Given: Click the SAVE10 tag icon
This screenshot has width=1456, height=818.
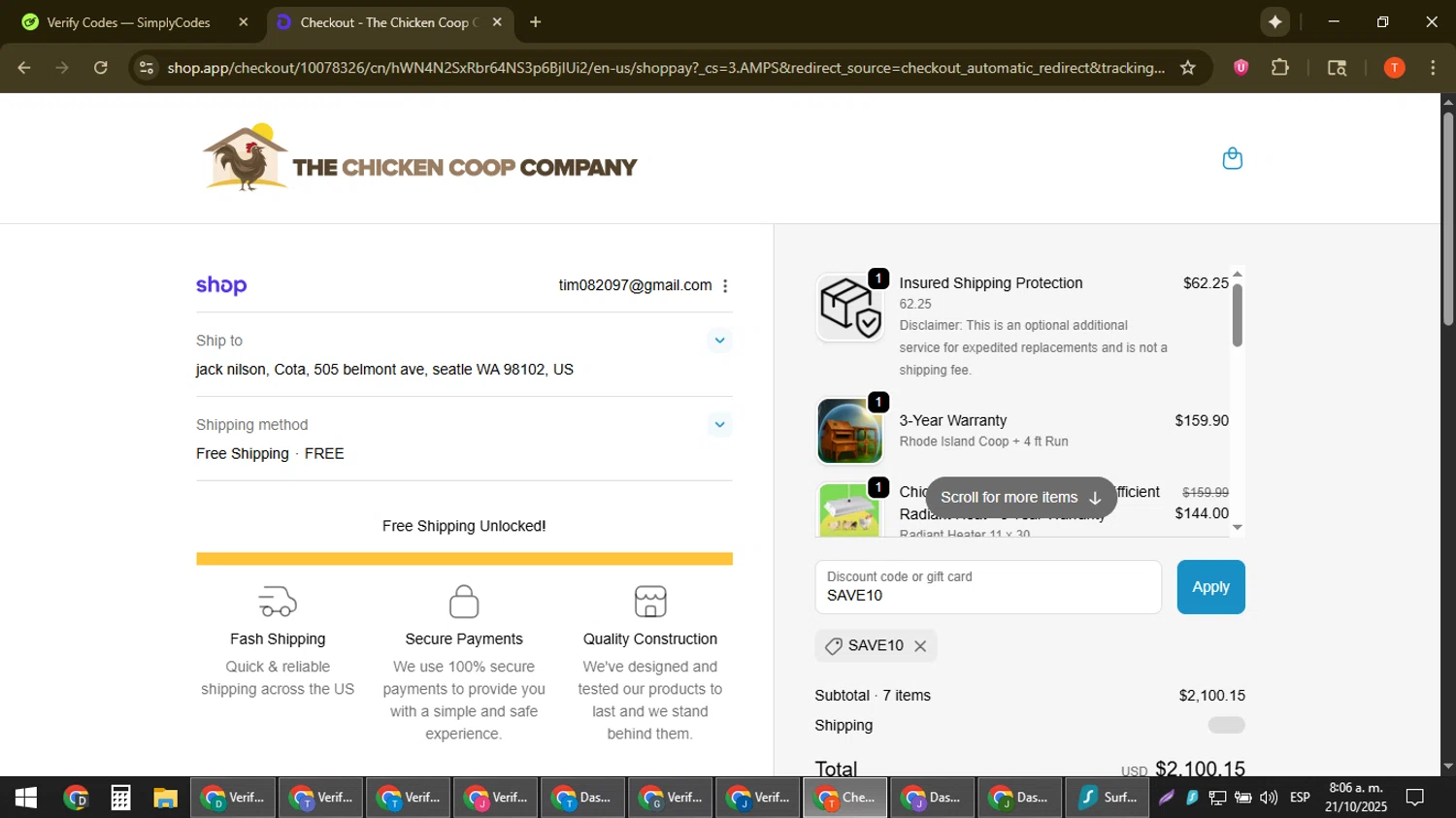Looking at the screenshot, I should 833,646.
